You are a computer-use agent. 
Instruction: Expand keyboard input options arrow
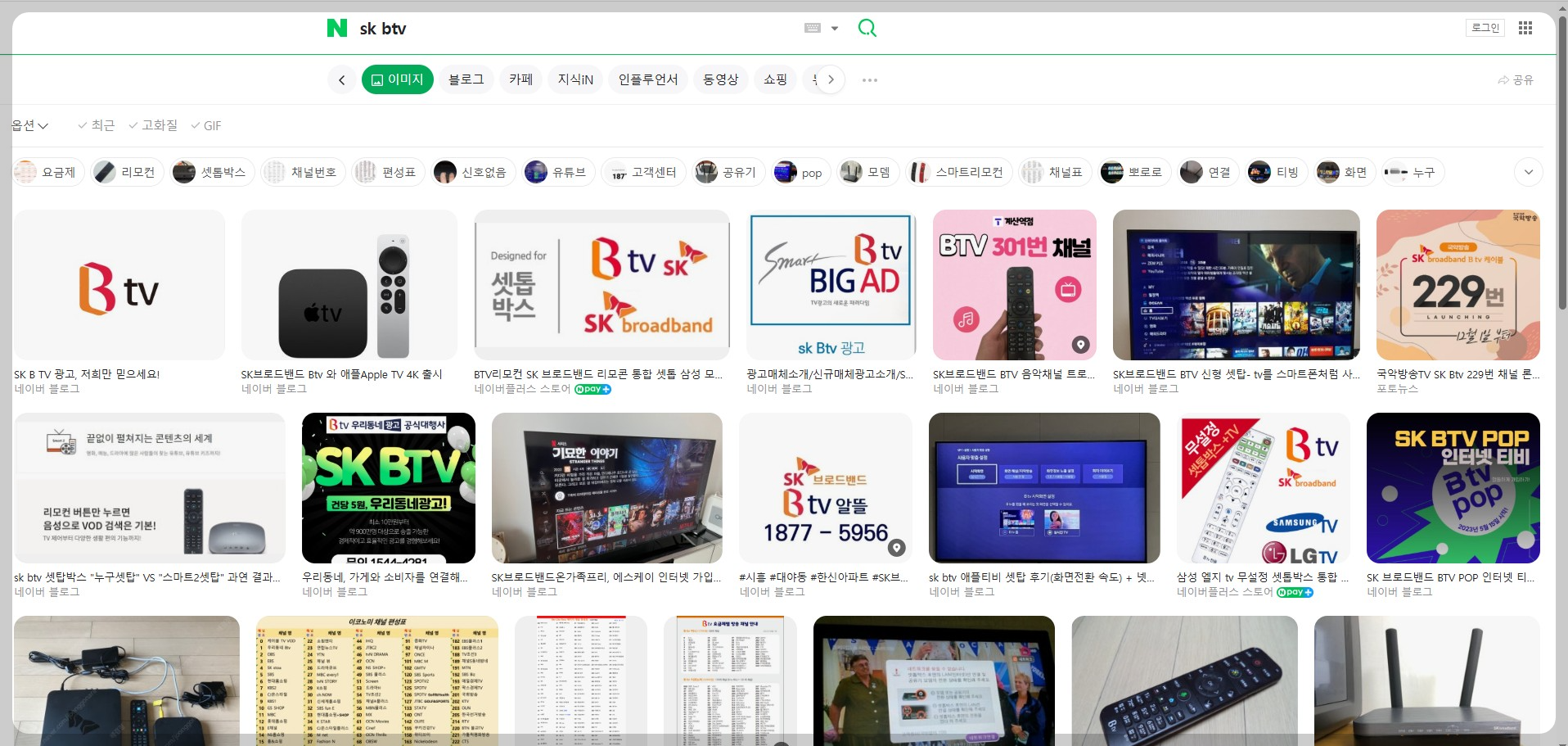coord(835,28)
